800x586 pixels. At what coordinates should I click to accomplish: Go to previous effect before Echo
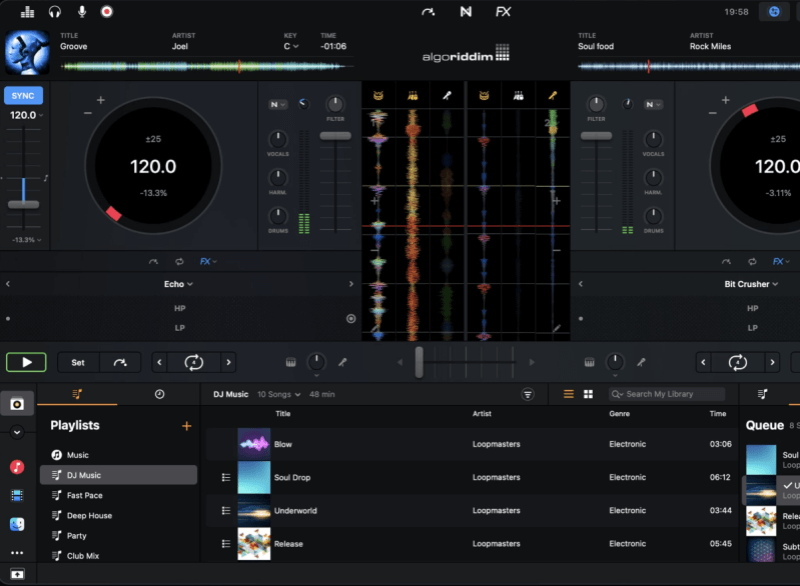click(x=8, y=284)
